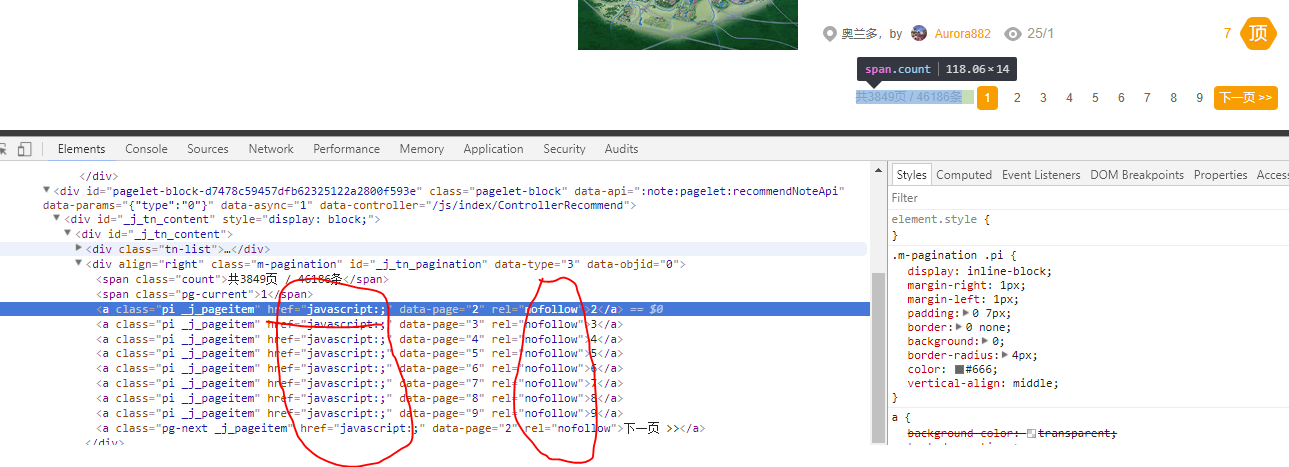Click the orange 顶 hexagon vote button
This screenshot has height=467, width=1289.
1257,34
